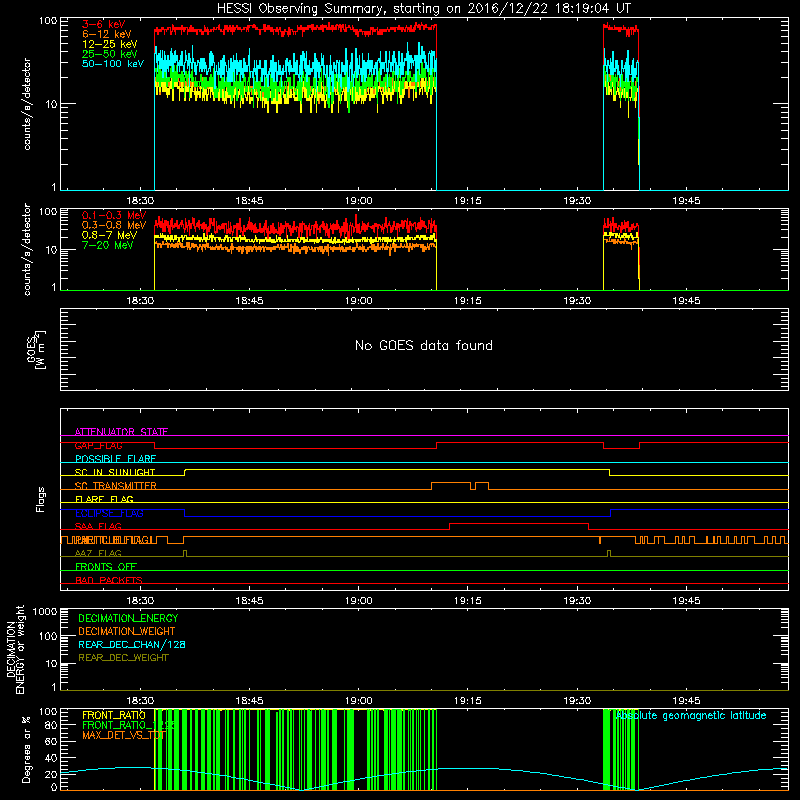Image resolution: width=800 pixels, height=800 pixels.
Task: Click the 19:00 tick label under top plot
Action: coord(359,201)
